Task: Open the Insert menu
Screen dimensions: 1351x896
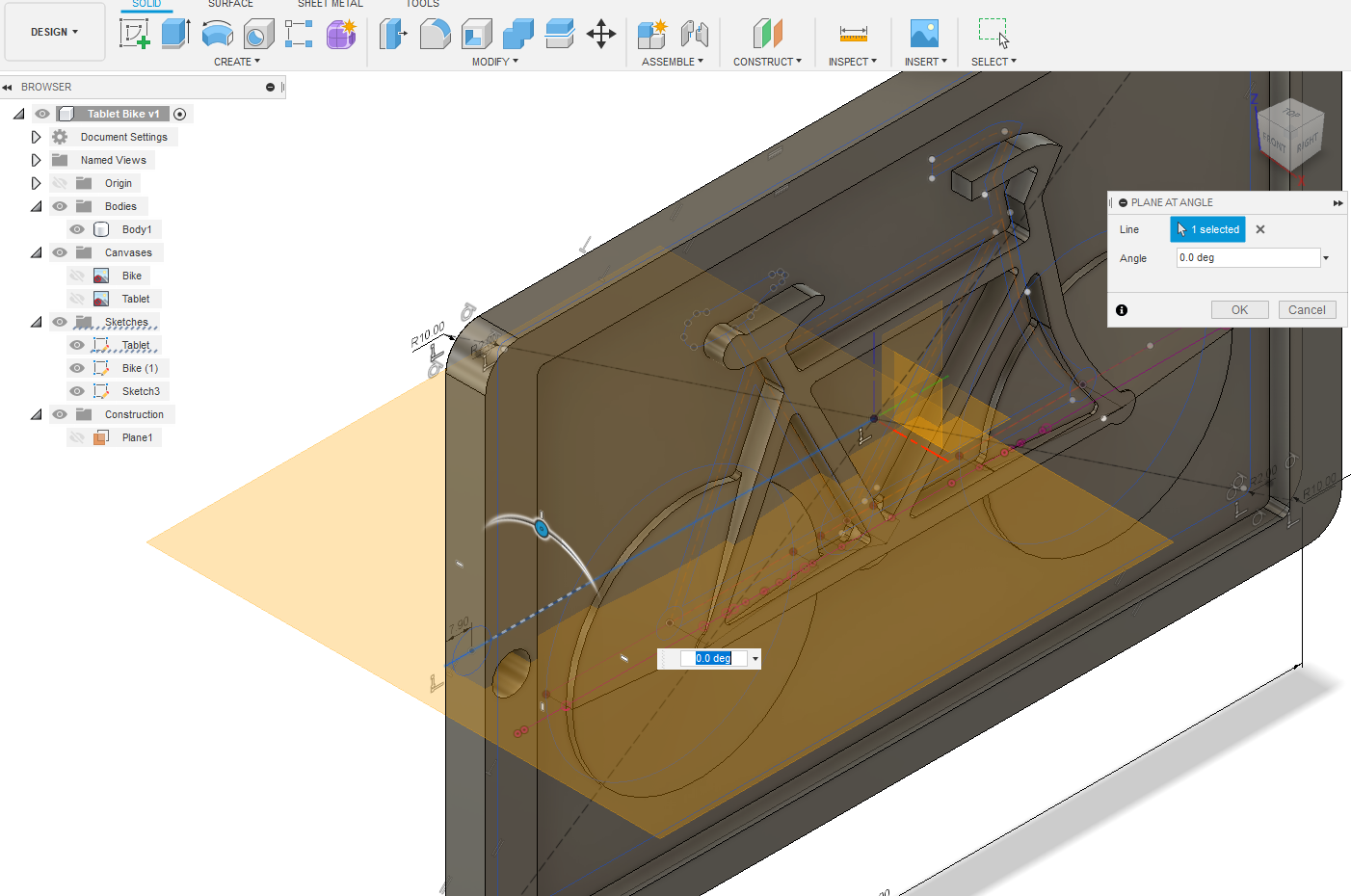Action: click(925, 62)
